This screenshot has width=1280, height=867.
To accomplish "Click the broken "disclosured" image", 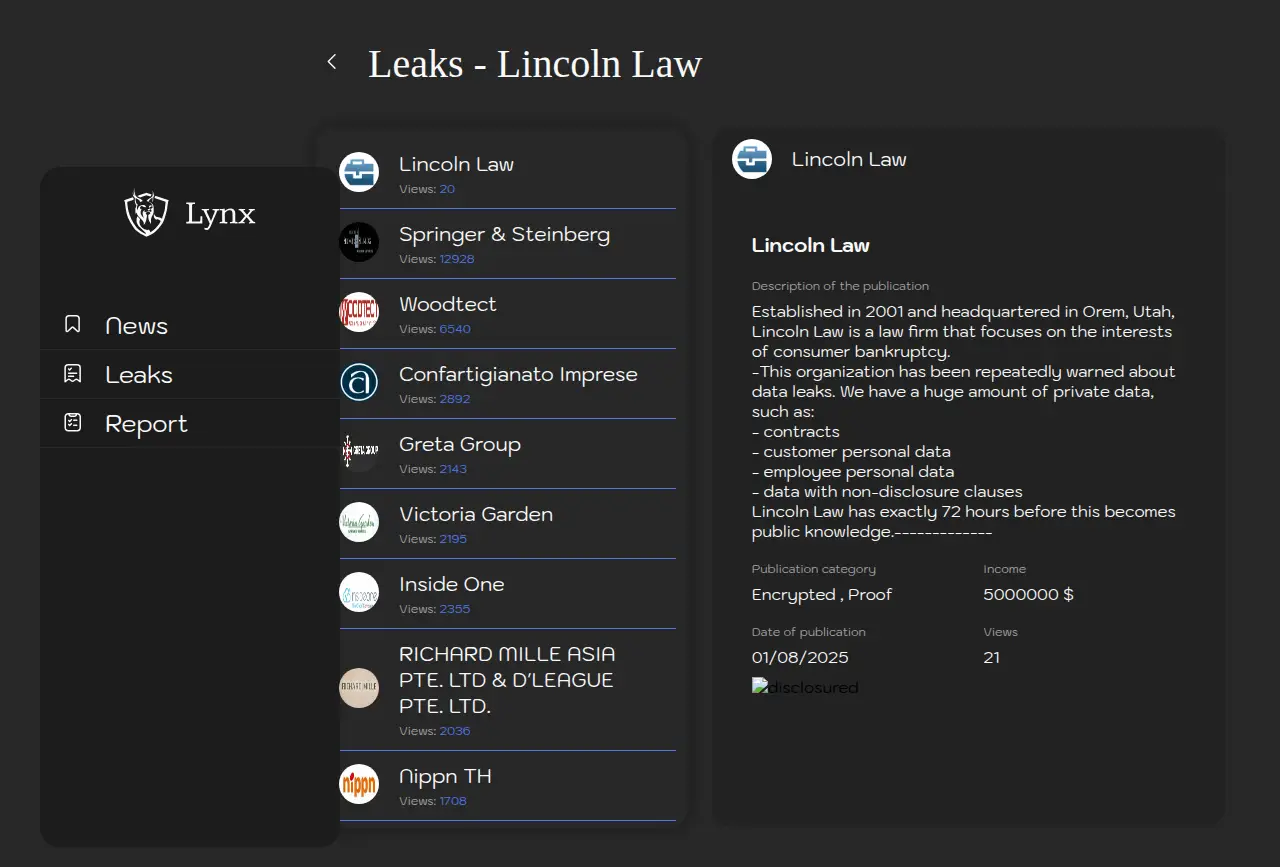I will pos(805,688).
